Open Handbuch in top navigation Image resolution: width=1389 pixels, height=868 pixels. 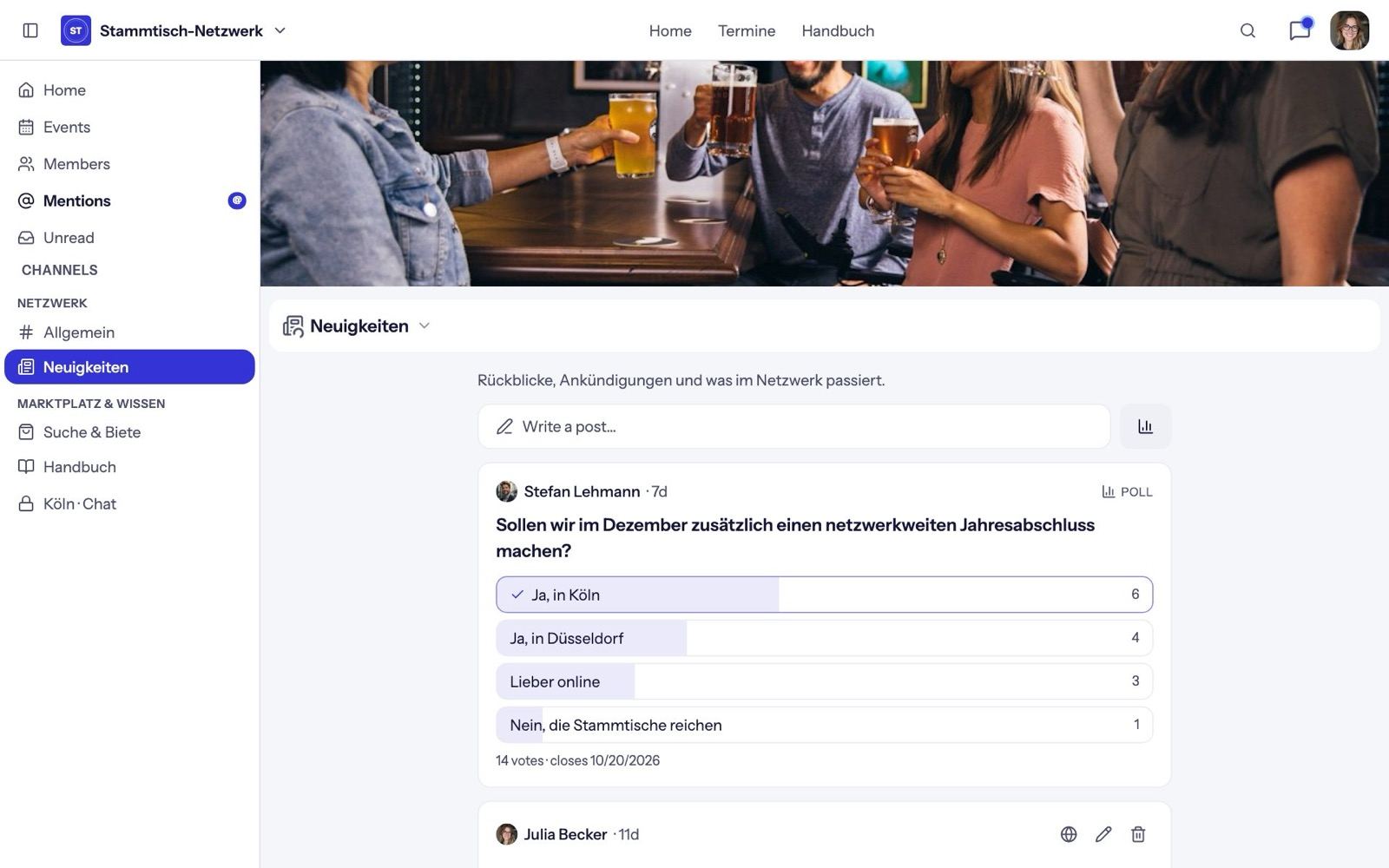838,30
